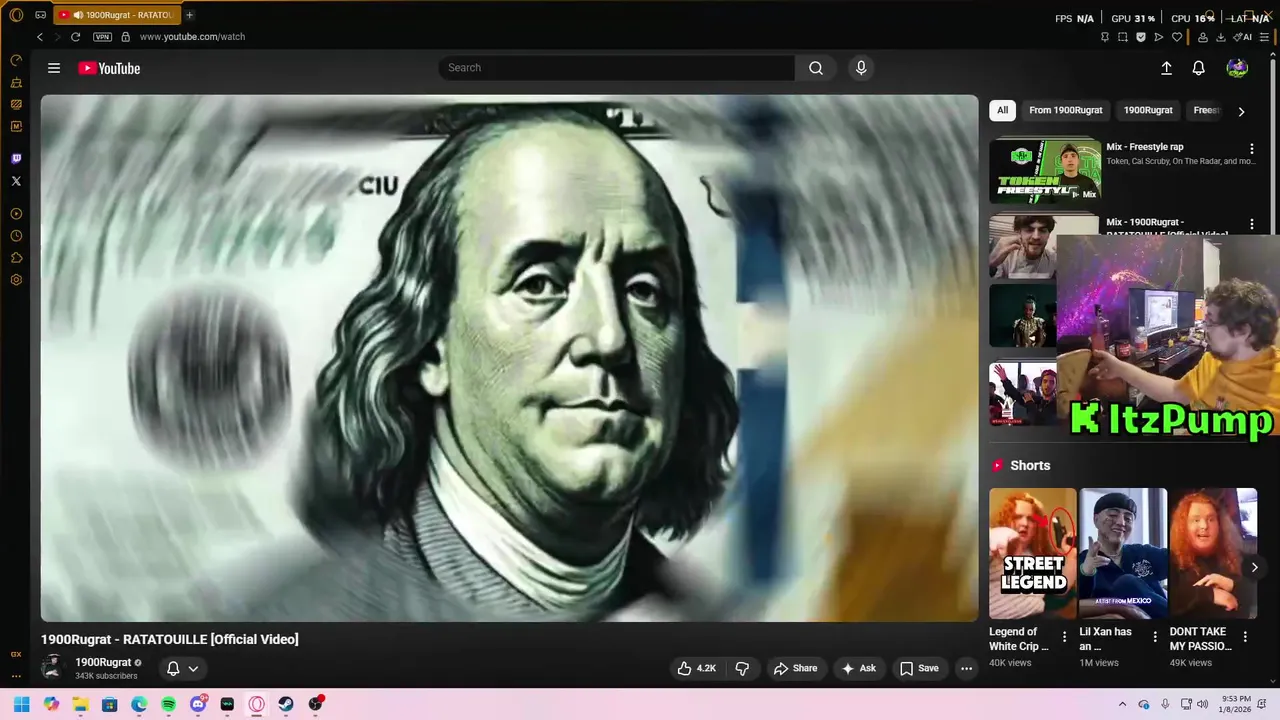Image resolution: width=1280 pixels, height=720 pixels.
Task: Bookmark page with the heart icon
Action: (x=1177, y=37)
